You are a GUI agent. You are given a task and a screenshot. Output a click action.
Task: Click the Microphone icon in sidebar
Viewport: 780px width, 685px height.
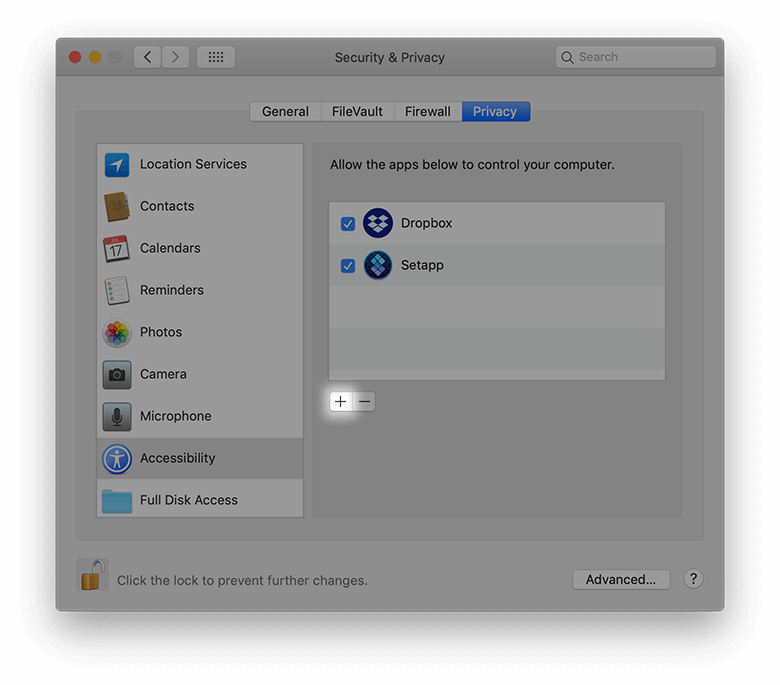[117, 416]
